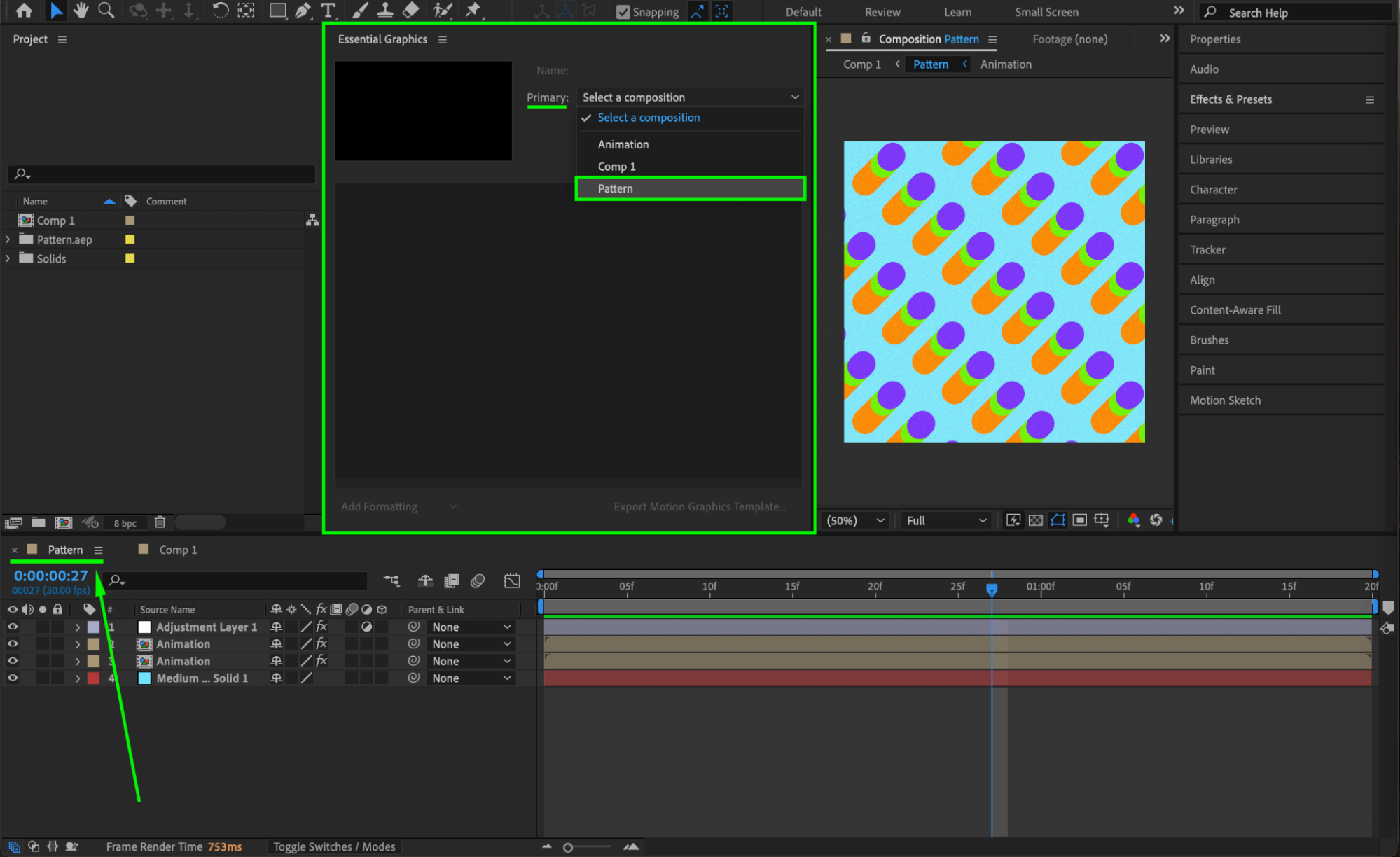
Task: Switch to the Comp 1 timeline tab
Action: (x=177, y=550)
